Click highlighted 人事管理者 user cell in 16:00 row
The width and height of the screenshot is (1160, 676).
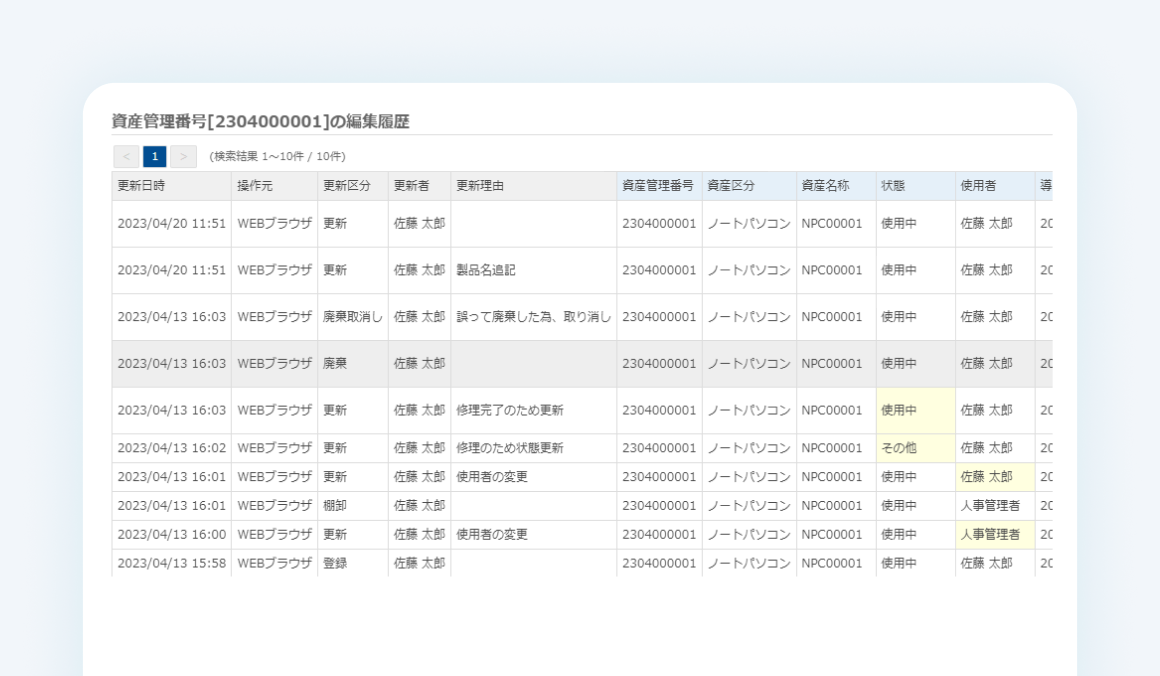pyautogui.click(x=995, y=534)
